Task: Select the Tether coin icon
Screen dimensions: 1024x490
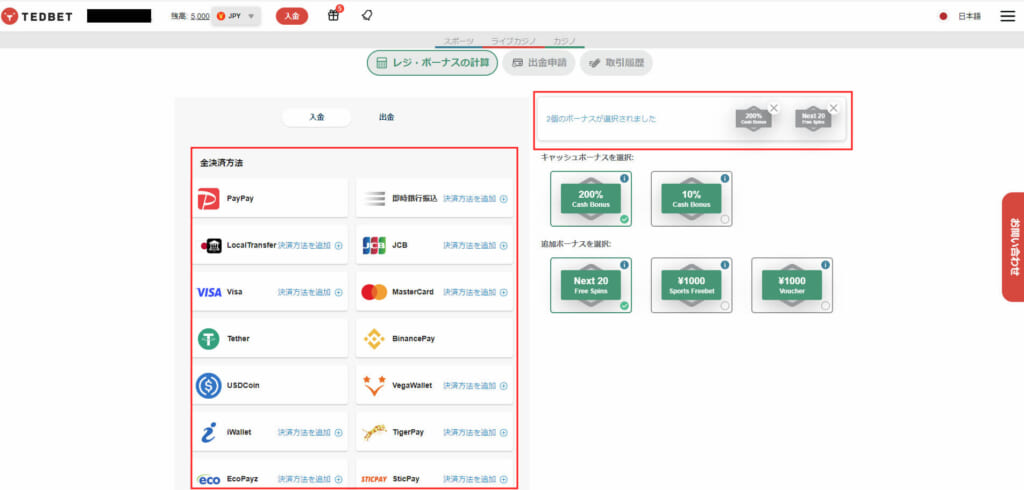Action: tap(208, 339)
